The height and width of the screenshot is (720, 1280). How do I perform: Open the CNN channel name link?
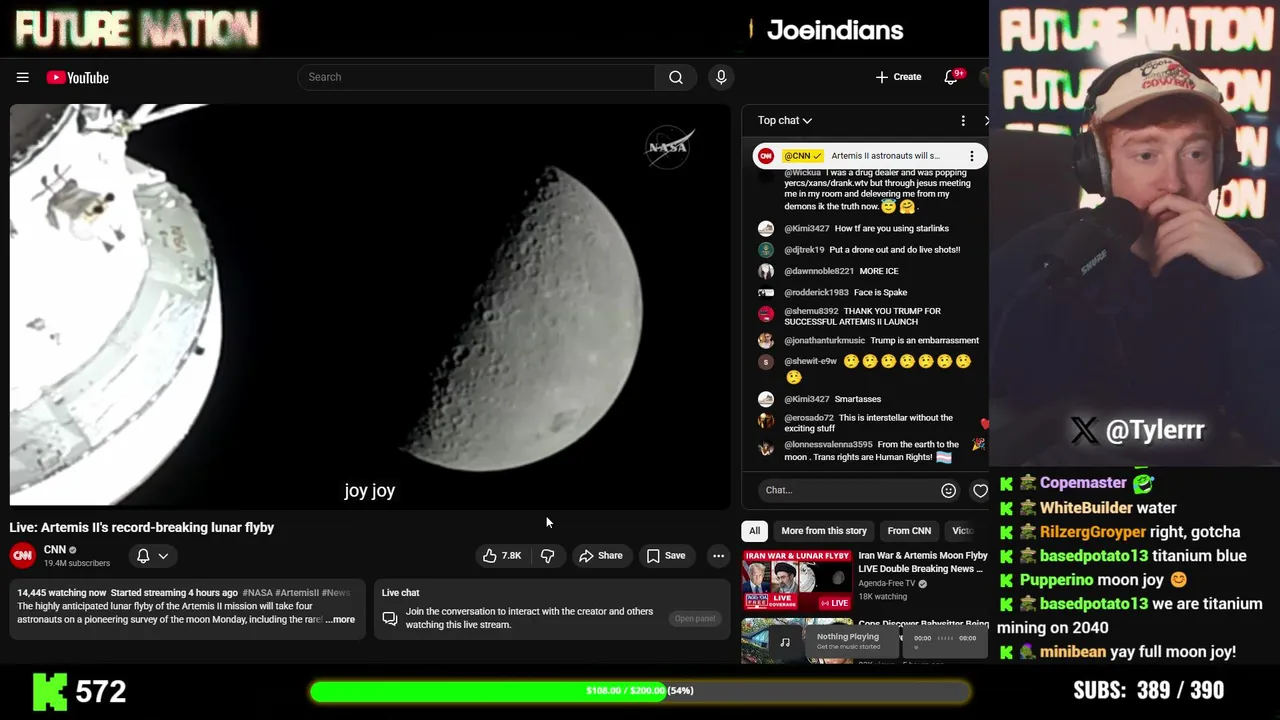click(55, 549)
